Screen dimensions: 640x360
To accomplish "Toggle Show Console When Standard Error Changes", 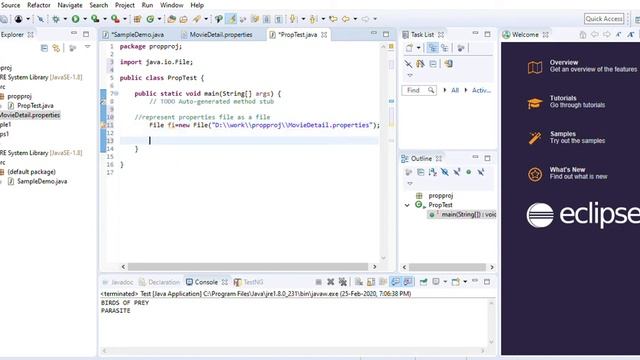I will [x=408, y=282].
